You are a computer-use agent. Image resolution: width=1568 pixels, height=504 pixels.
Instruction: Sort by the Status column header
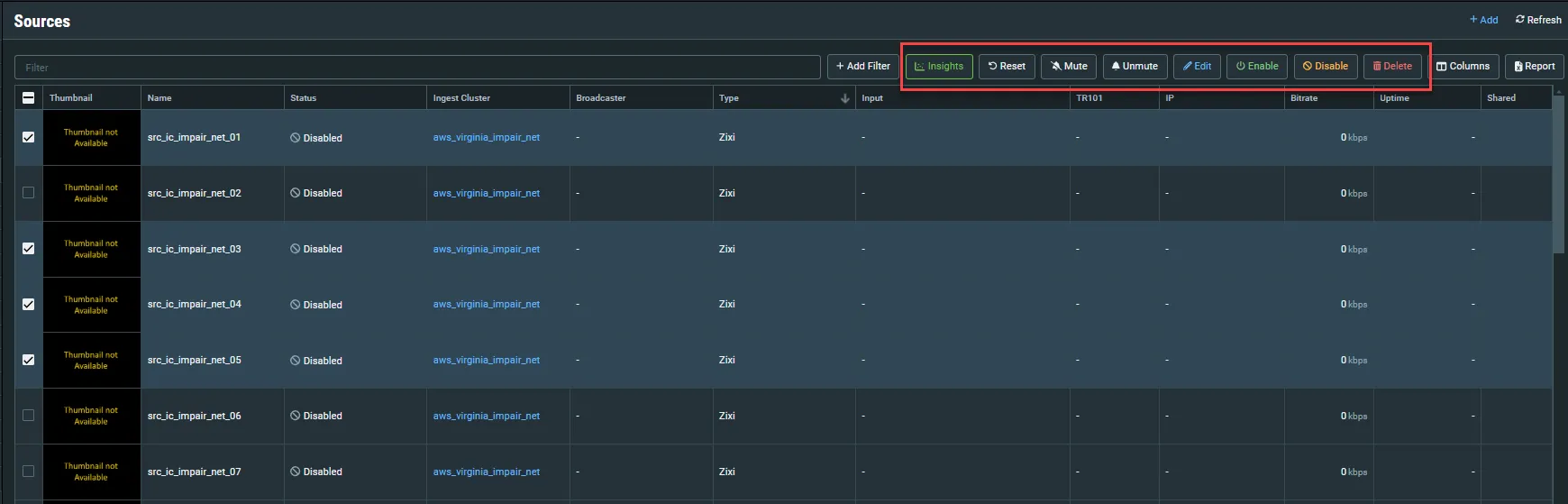355,97
